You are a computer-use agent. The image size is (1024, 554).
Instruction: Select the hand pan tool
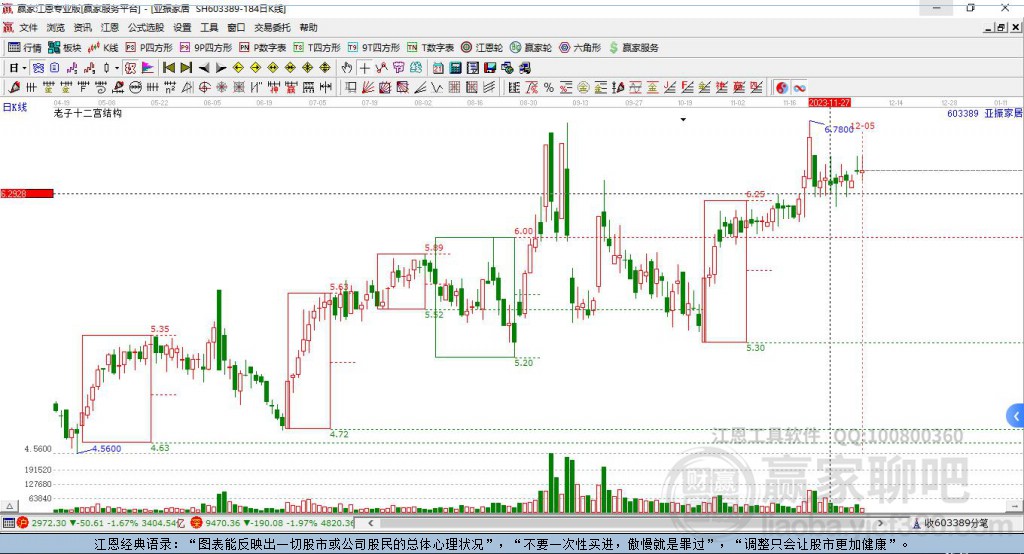tap(347, 68)
